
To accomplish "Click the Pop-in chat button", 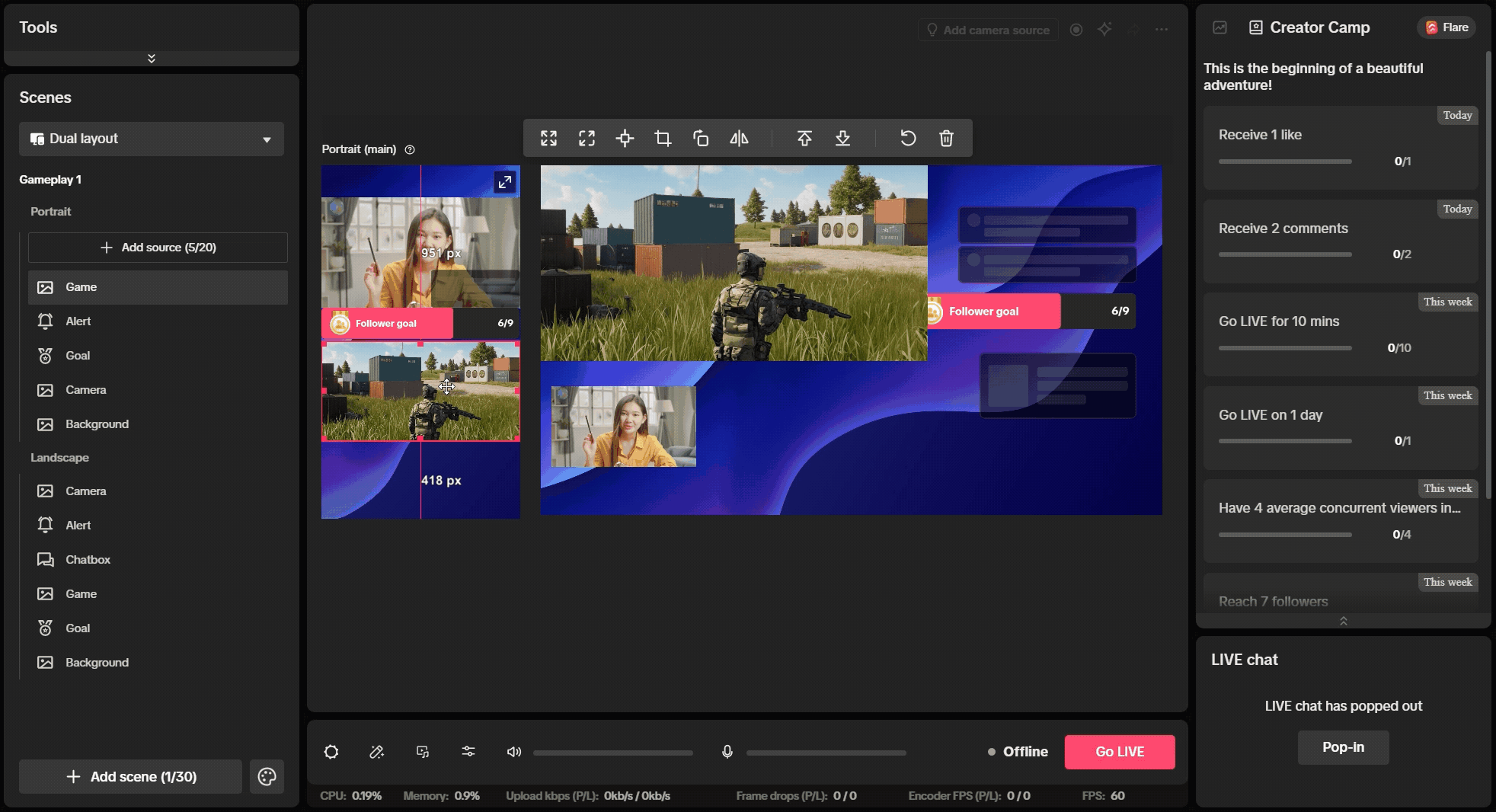I will click(x=1343, y=747).
